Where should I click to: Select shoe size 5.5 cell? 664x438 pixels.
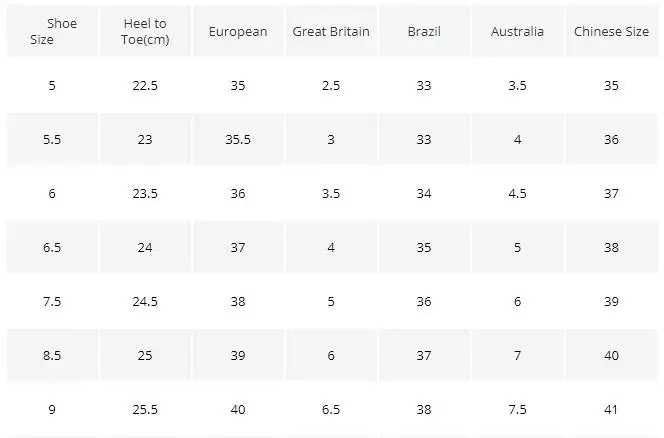52,140
